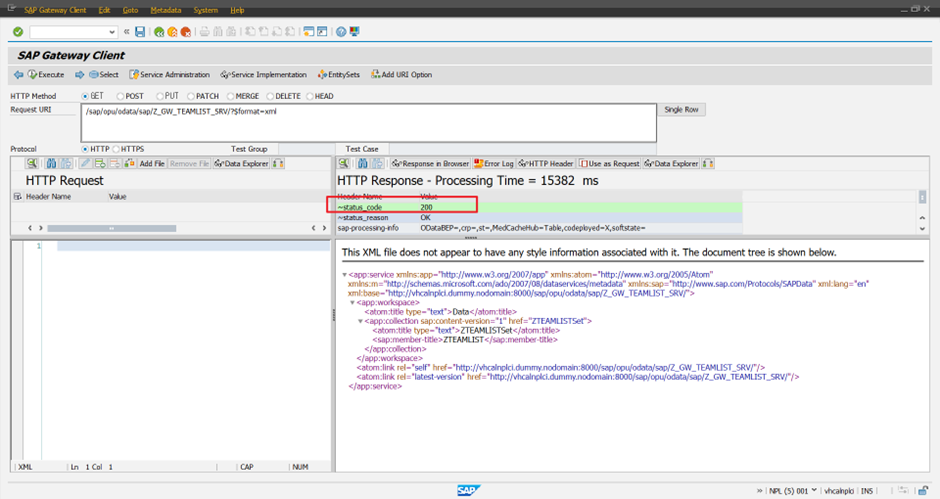Choose the HTTPS protocol option

pyautogui.click(x=116, y=149)
